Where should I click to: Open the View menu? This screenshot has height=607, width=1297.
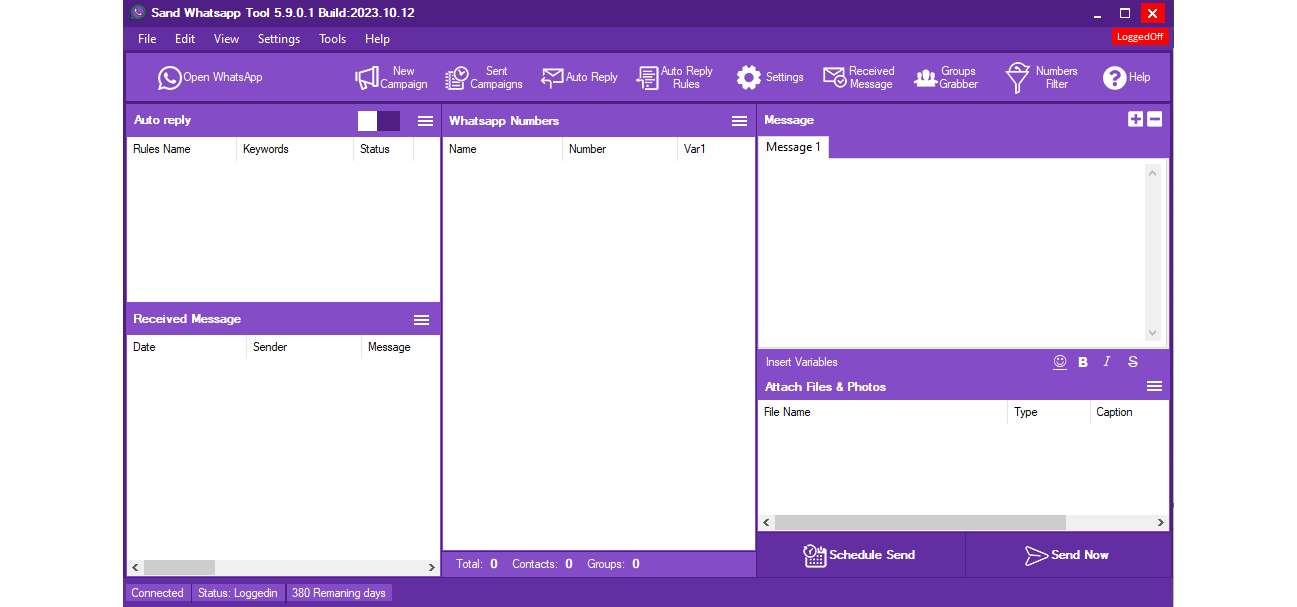226,39
